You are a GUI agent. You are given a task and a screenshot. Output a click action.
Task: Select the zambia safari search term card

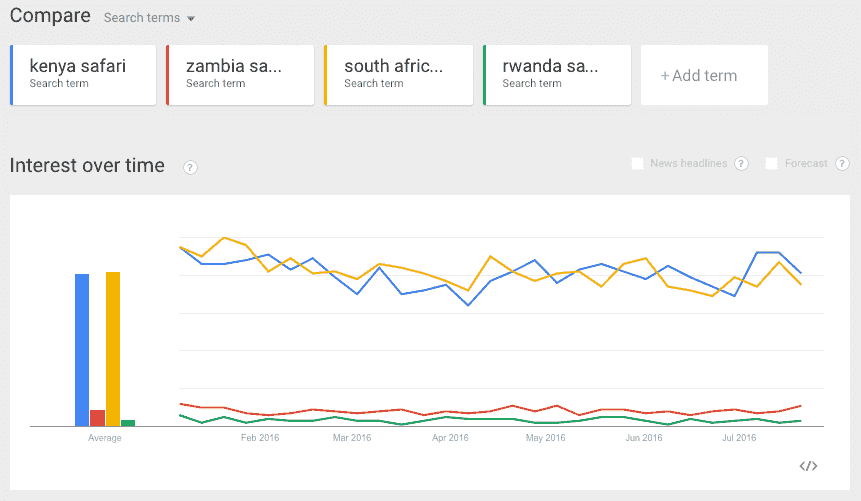coord(240,74)
